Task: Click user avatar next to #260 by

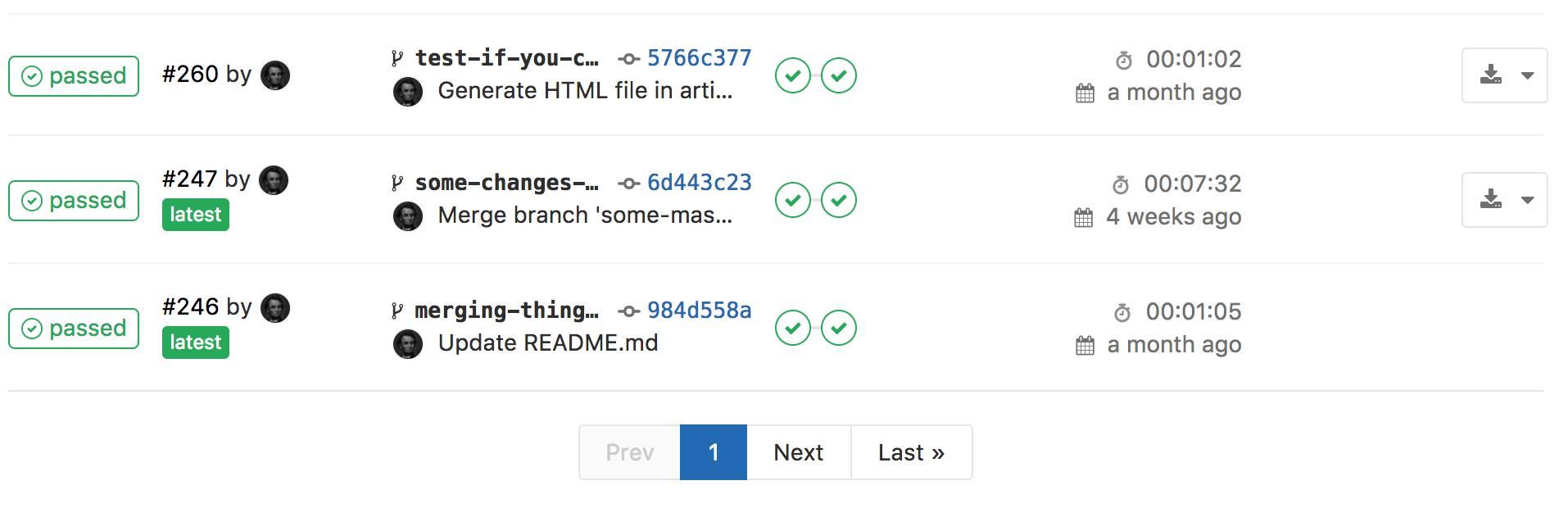Action: coord(275,75)
